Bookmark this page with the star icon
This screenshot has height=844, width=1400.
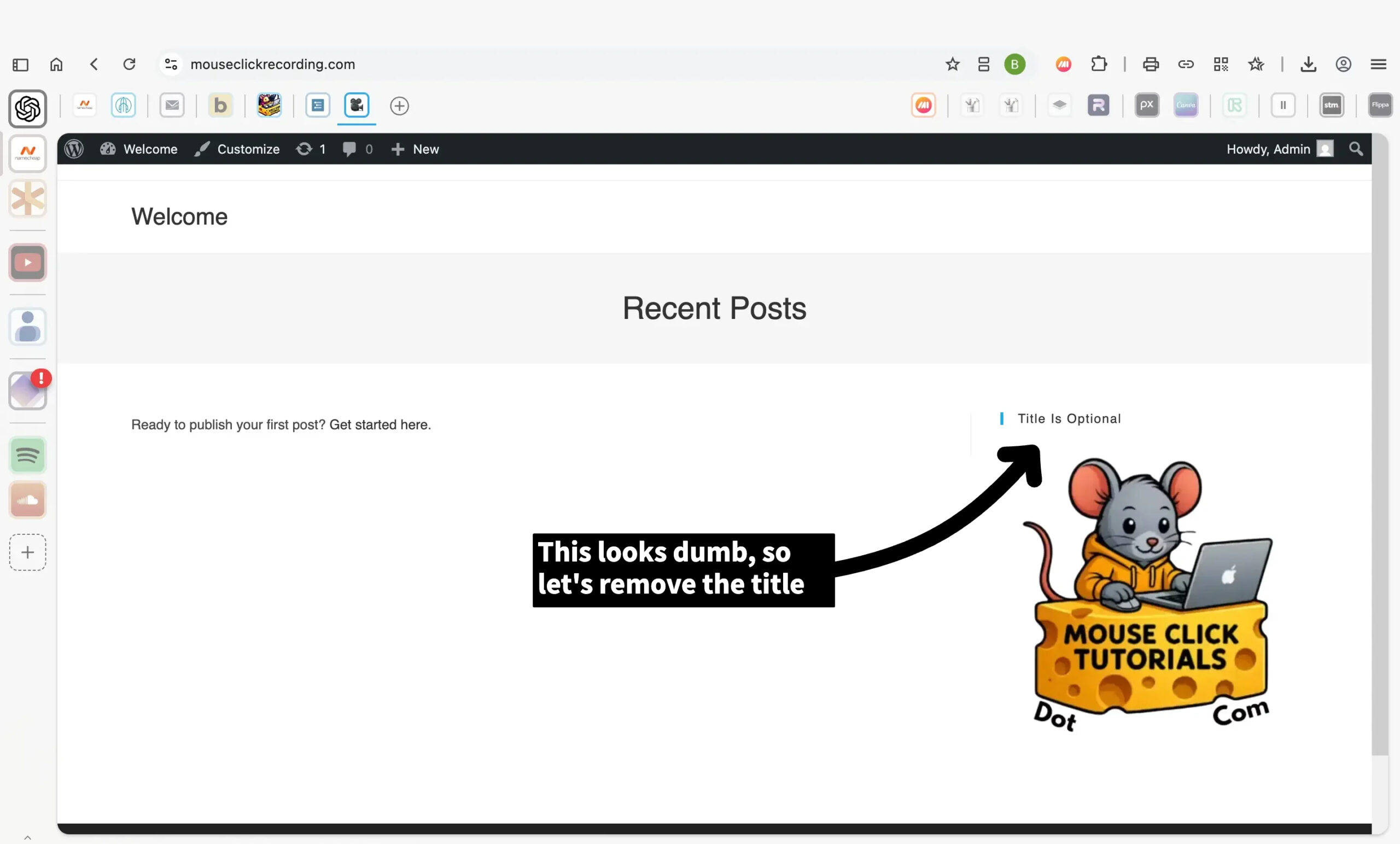click(952, 64)
